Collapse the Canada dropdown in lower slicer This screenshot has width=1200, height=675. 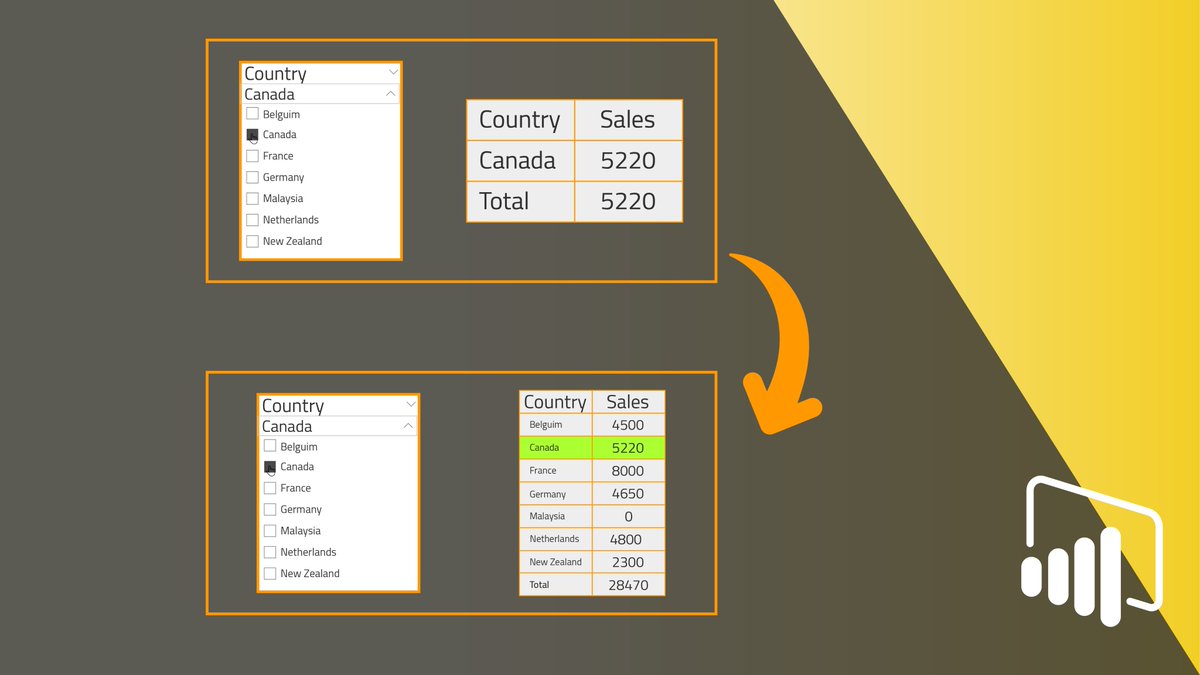click(x=409, y=425)
